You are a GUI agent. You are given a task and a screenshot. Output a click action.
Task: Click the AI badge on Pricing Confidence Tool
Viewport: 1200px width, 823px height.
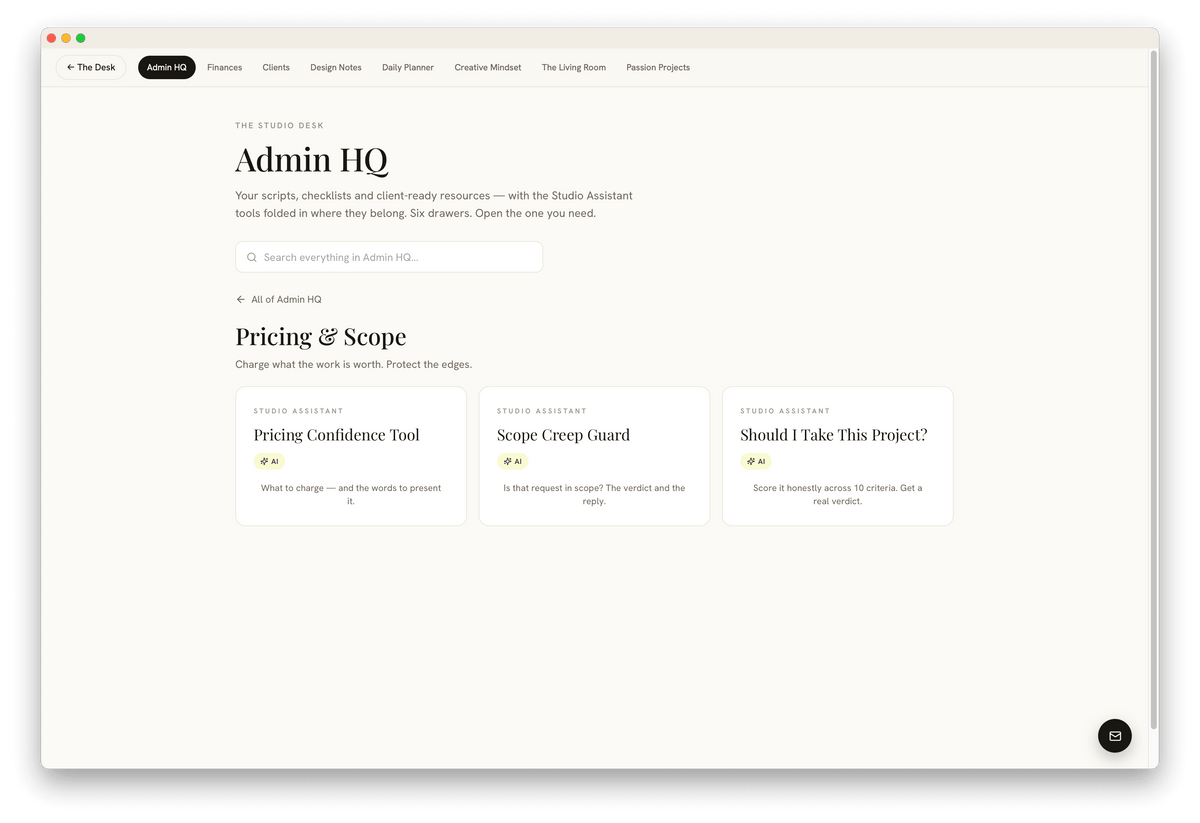point(269,462)
